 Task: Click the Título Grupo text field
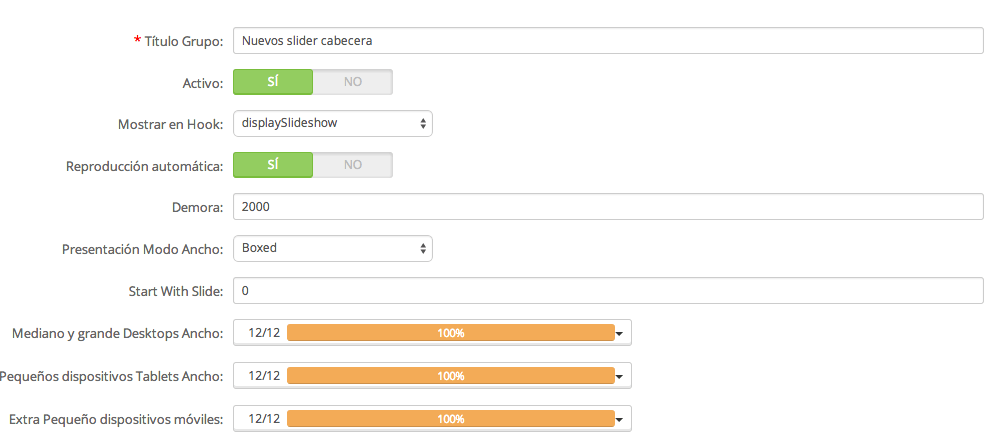[x=608, y=41]
